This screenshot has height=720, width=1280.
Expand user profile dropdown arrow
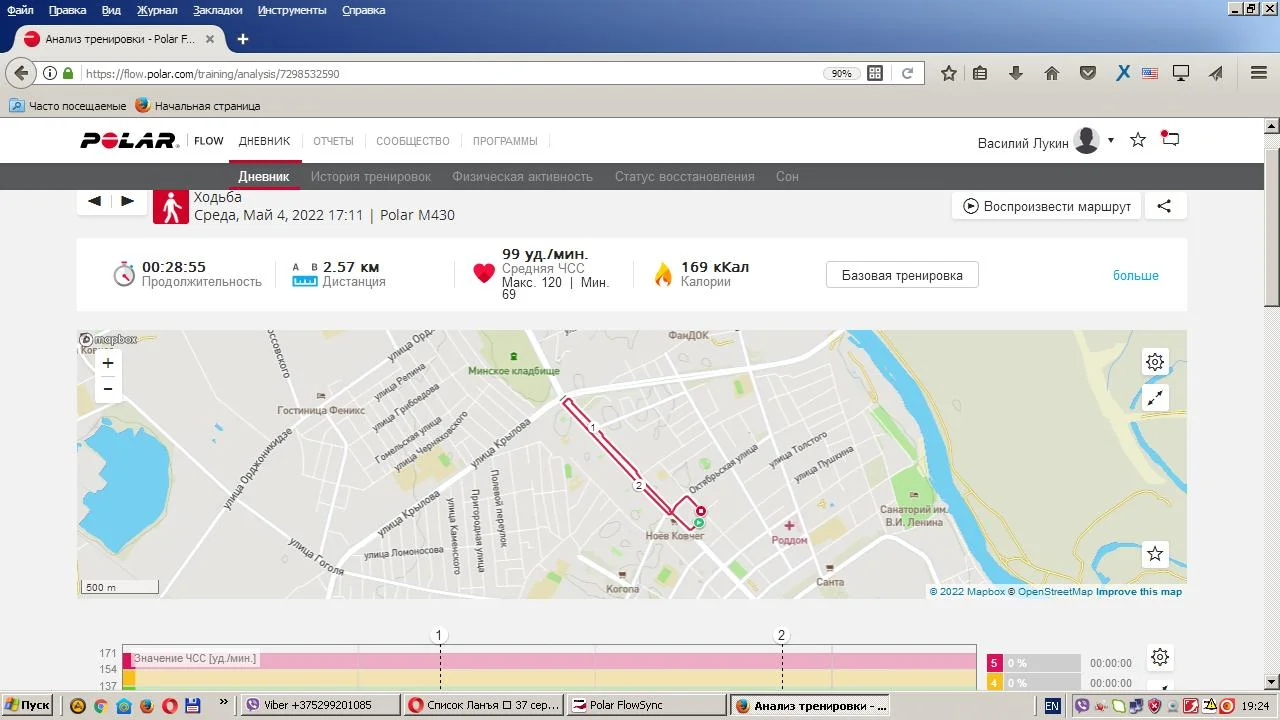pyautogui.click(x=1111, y=141)
